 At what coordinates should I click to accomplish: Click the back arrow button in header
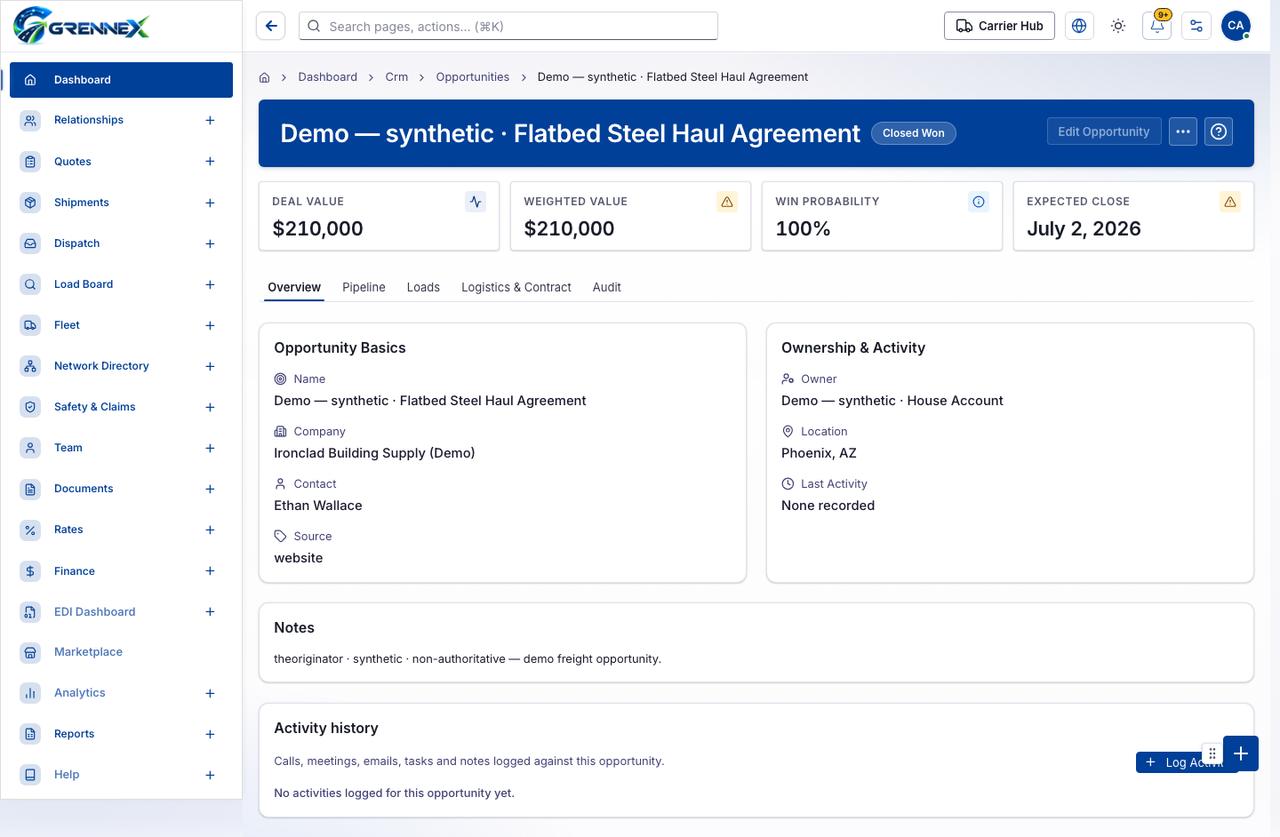click(x=270, y=26)
